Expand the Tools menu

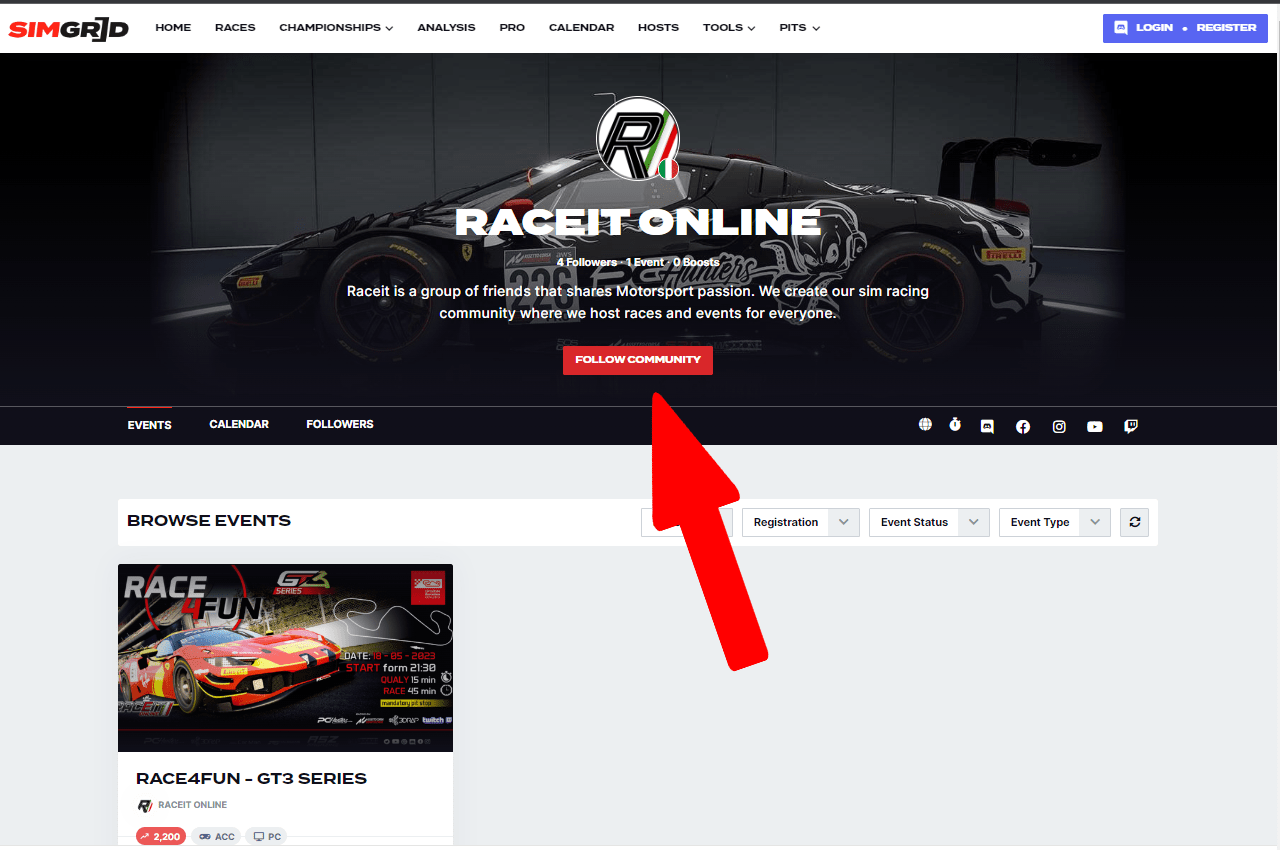[729, 28]
